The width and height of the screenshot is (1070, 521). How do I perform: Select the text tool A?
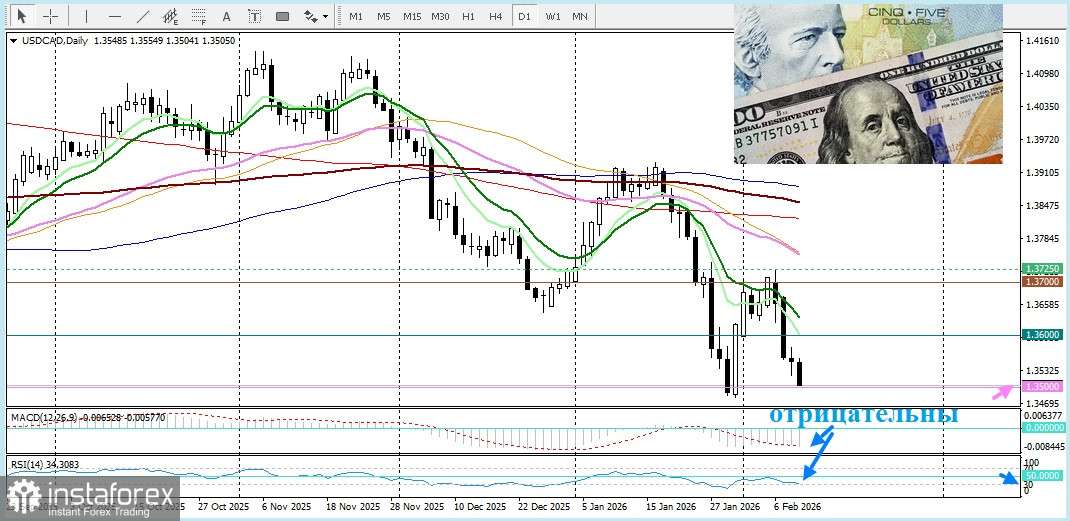coord(226,16)
